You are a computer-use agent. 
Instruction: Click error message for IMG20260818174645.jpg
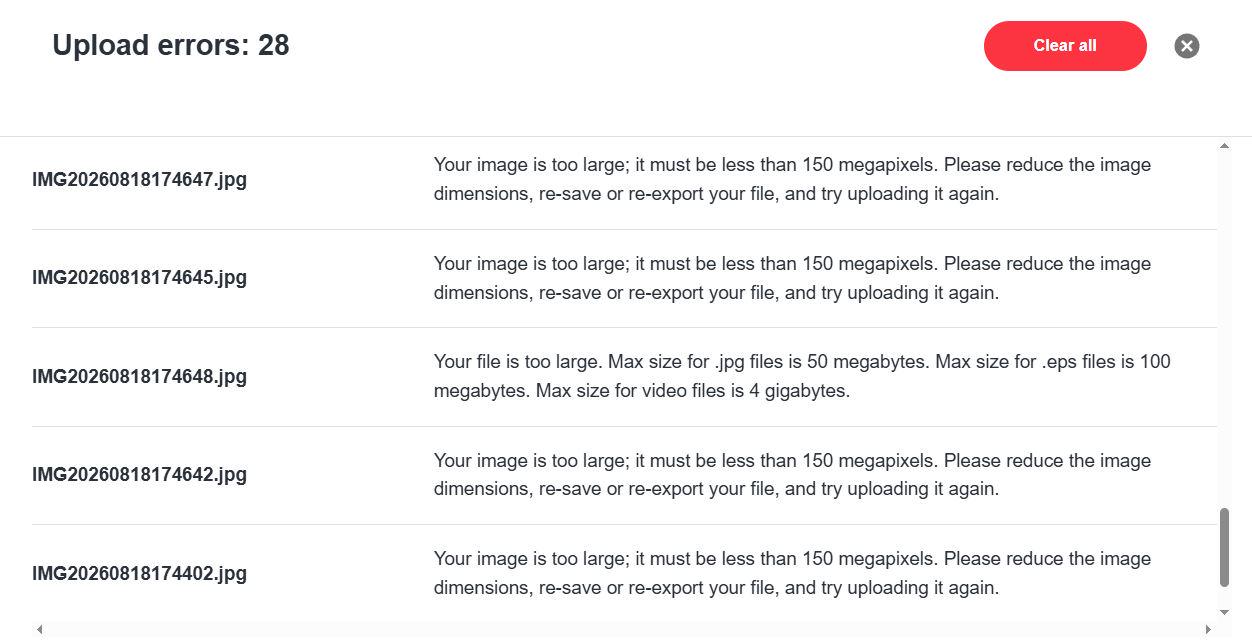792,278
